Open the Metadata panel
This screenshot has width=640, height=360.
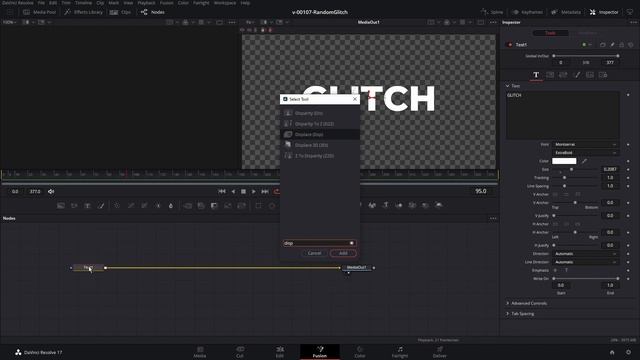tap(566, 12)
